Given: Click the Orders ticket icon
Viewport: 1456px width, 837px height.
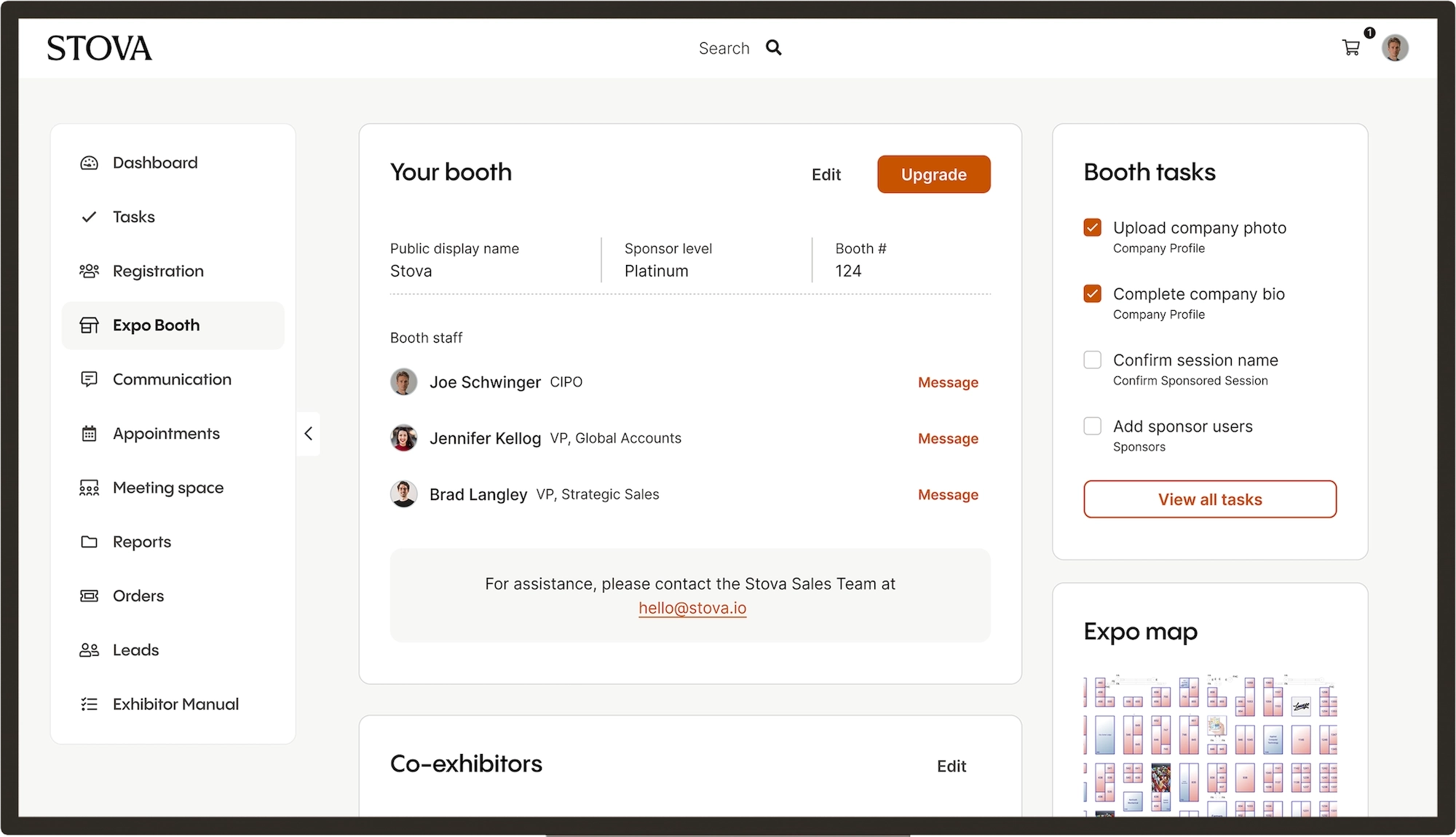Looking at the screenshot, I should tap(89, 596).
